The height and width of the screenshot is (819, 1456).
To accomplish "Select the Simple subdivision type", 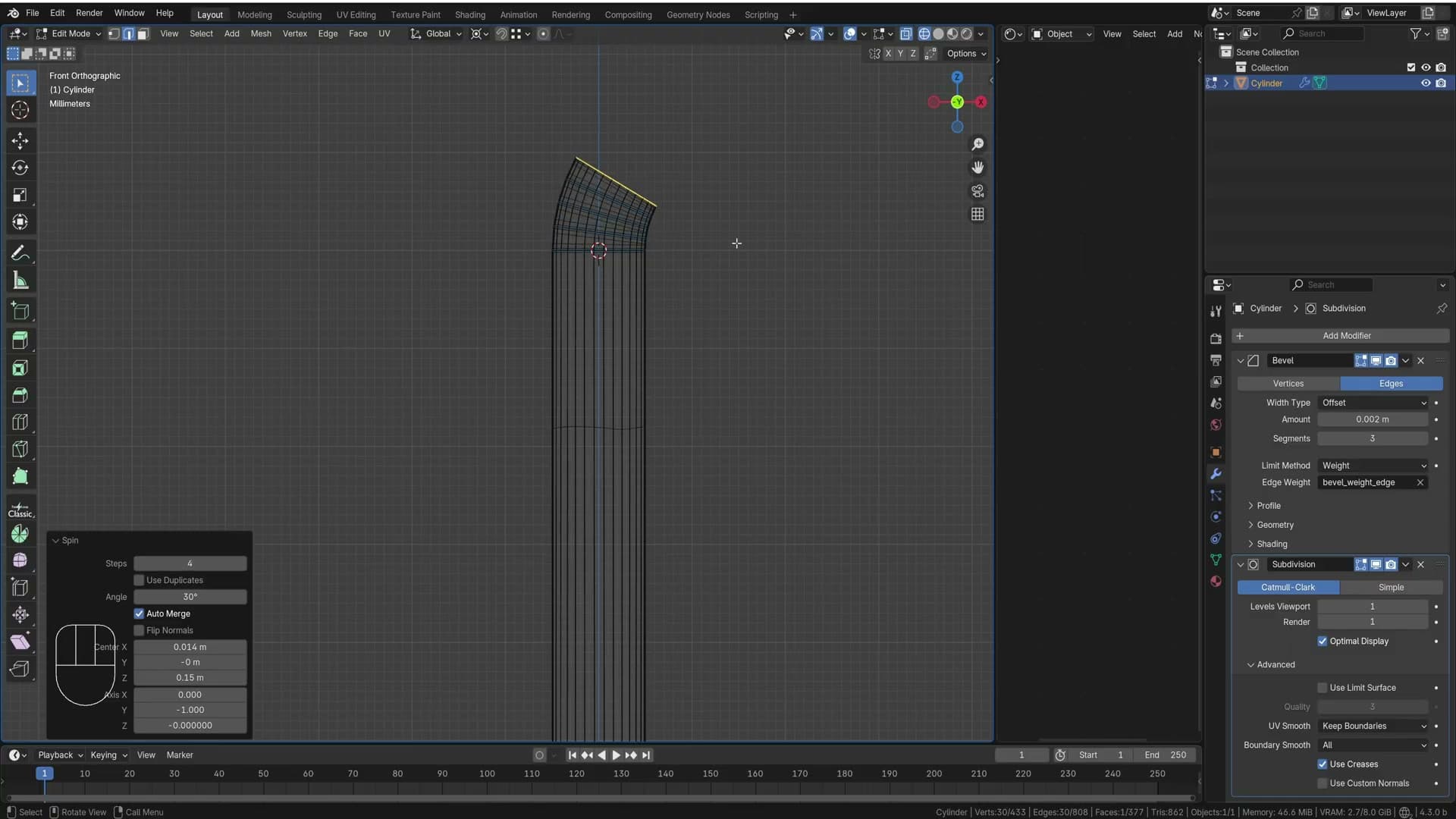I will [x=1391, y=588].
